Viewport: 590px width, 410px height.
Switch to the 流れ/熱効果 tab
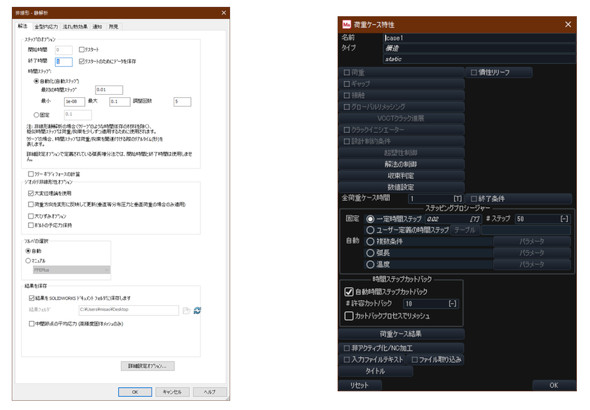pos(75,26)
